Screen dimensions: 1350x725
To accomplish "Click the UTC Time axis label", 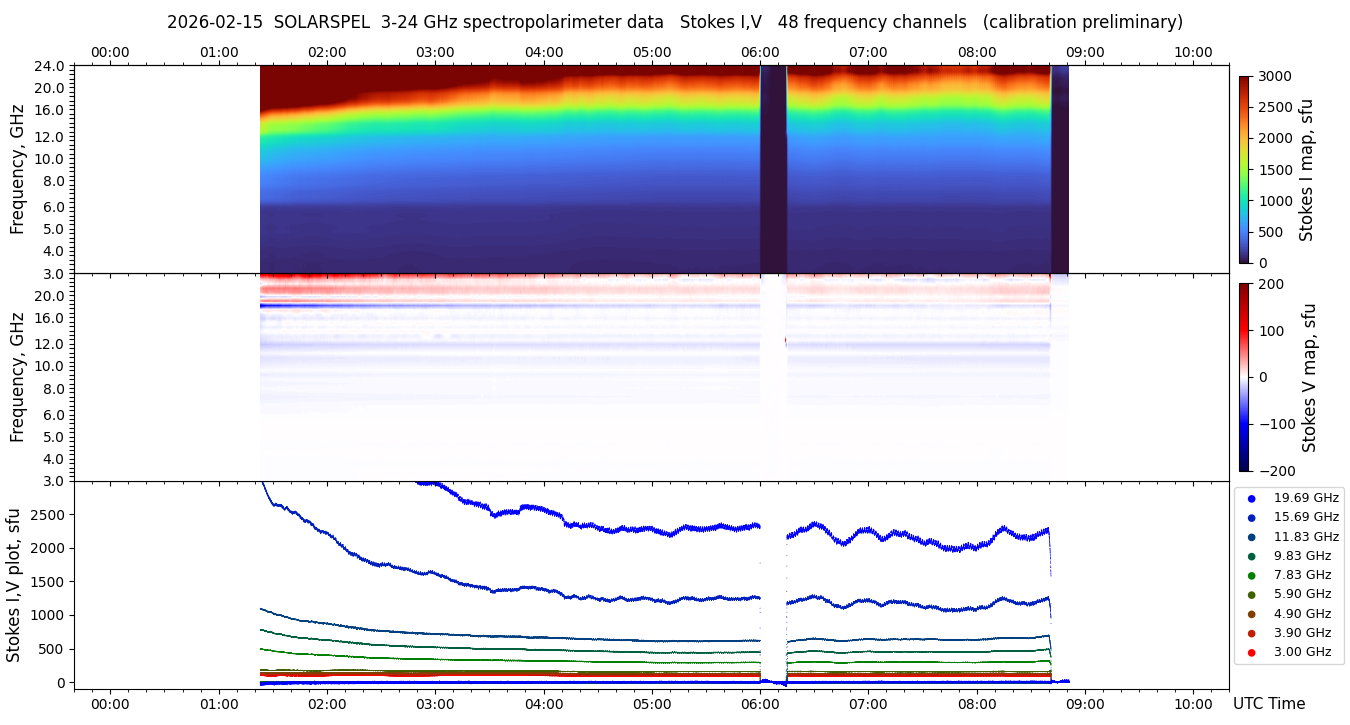I will point(1269,704).
